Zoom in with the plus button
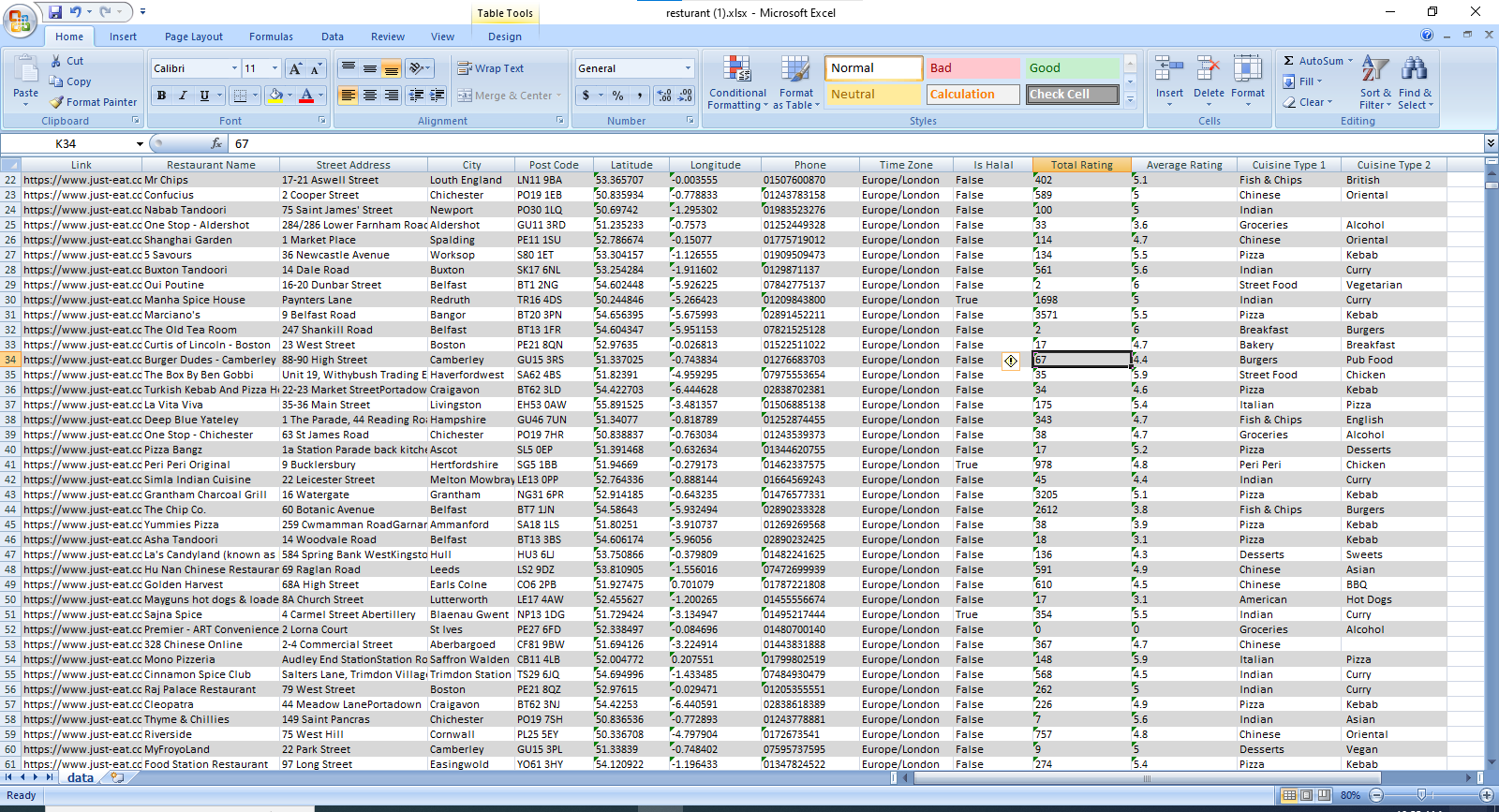1499x812 pixels. pyautogui.click(x=1487, y=795)
